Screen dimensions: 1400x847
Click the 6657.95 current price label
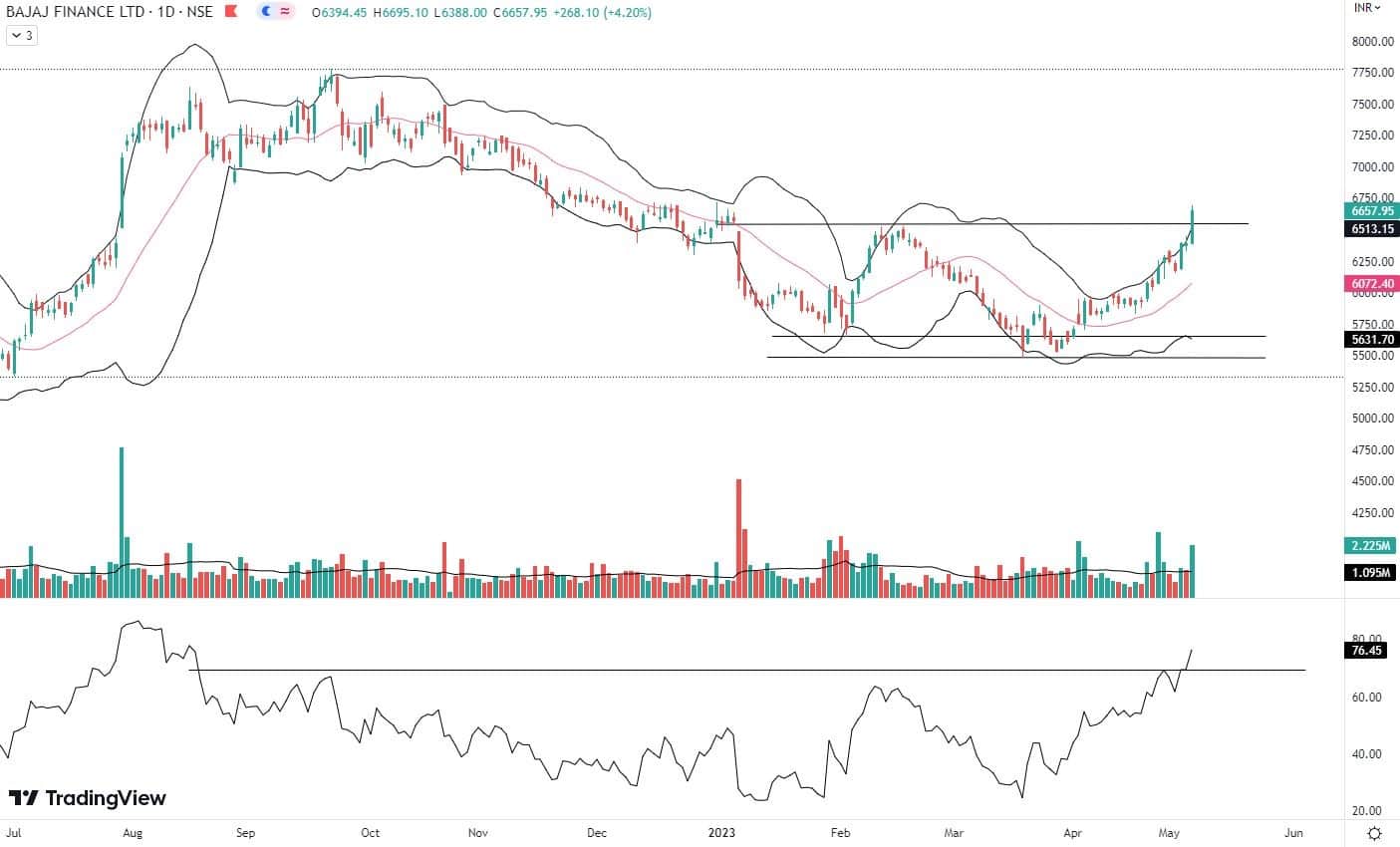1371,211
